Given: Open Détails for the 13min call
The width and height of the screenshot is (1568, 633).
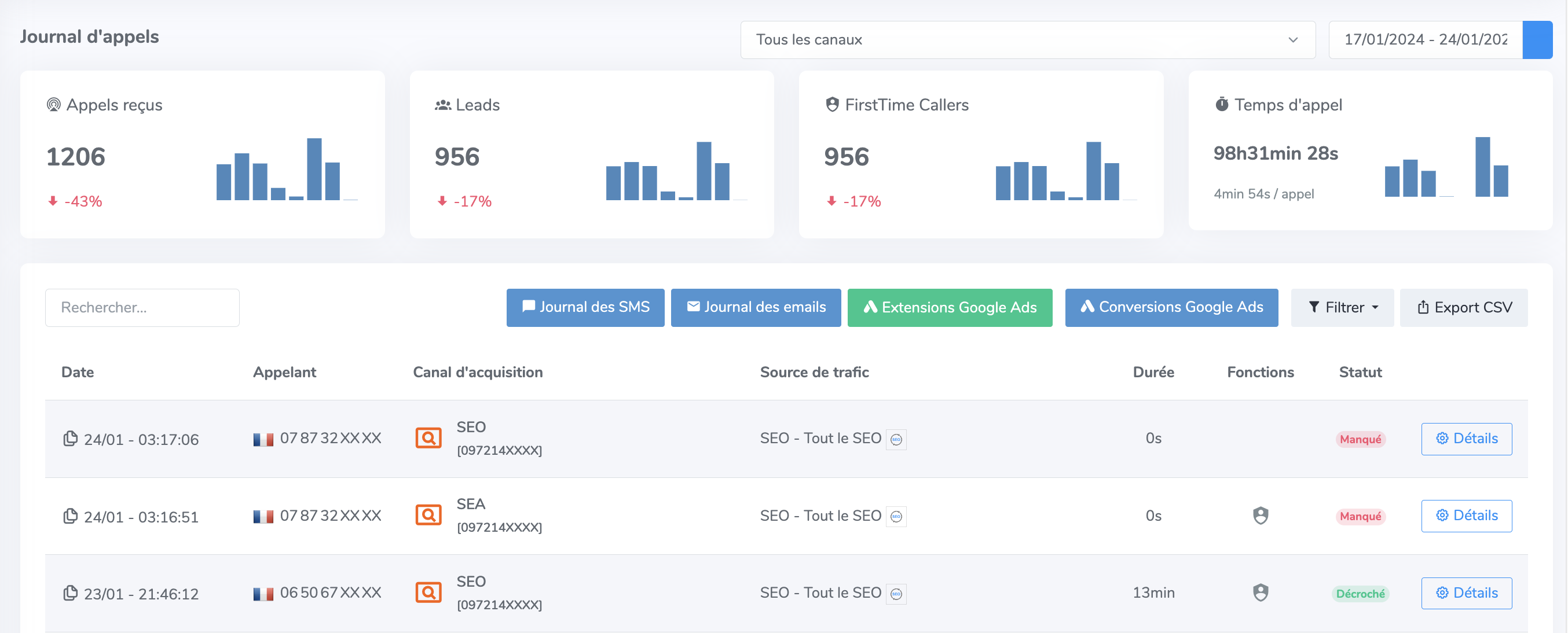Looking at the screenshot, I should pyautogui.click(x=1466, y=593).
